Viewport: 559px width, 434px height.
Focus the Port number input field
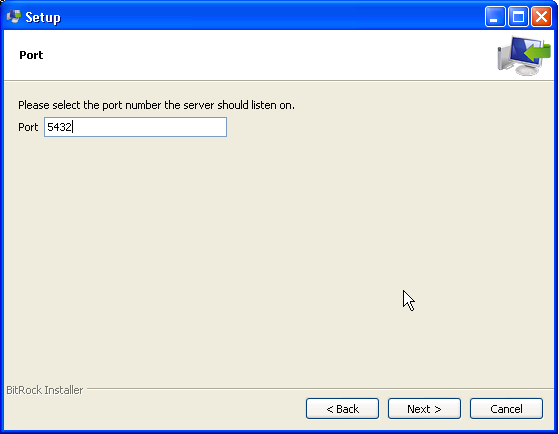[x=135, y=127]
